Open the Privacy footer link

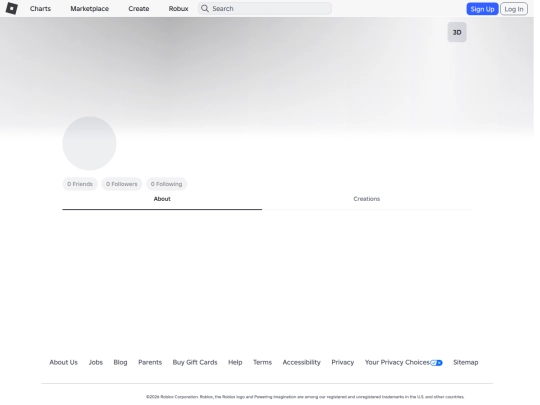pyautogui.click(x=343, y=362)
